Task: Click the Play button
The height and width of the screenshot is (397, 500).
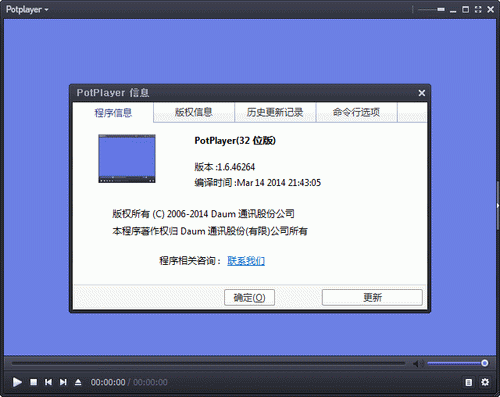Action: [x=17, y=382]
